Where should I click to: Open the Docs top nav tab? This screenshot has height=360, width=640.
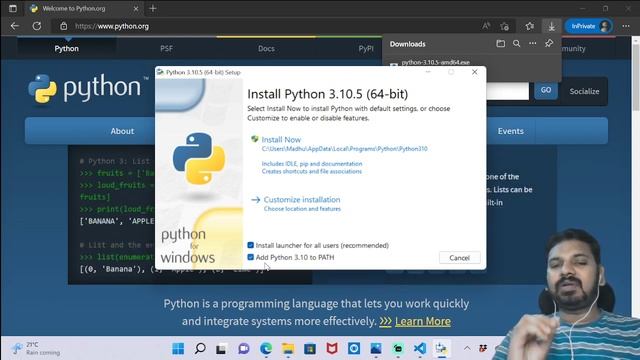266,49
